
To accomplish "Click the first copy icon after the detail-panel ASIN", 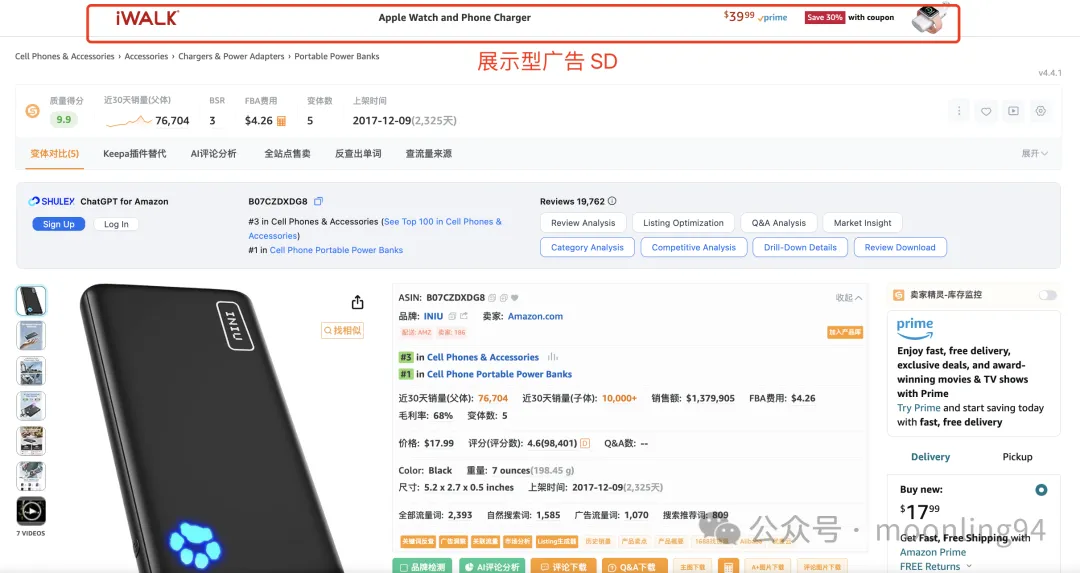I will (x=492, y=298).
